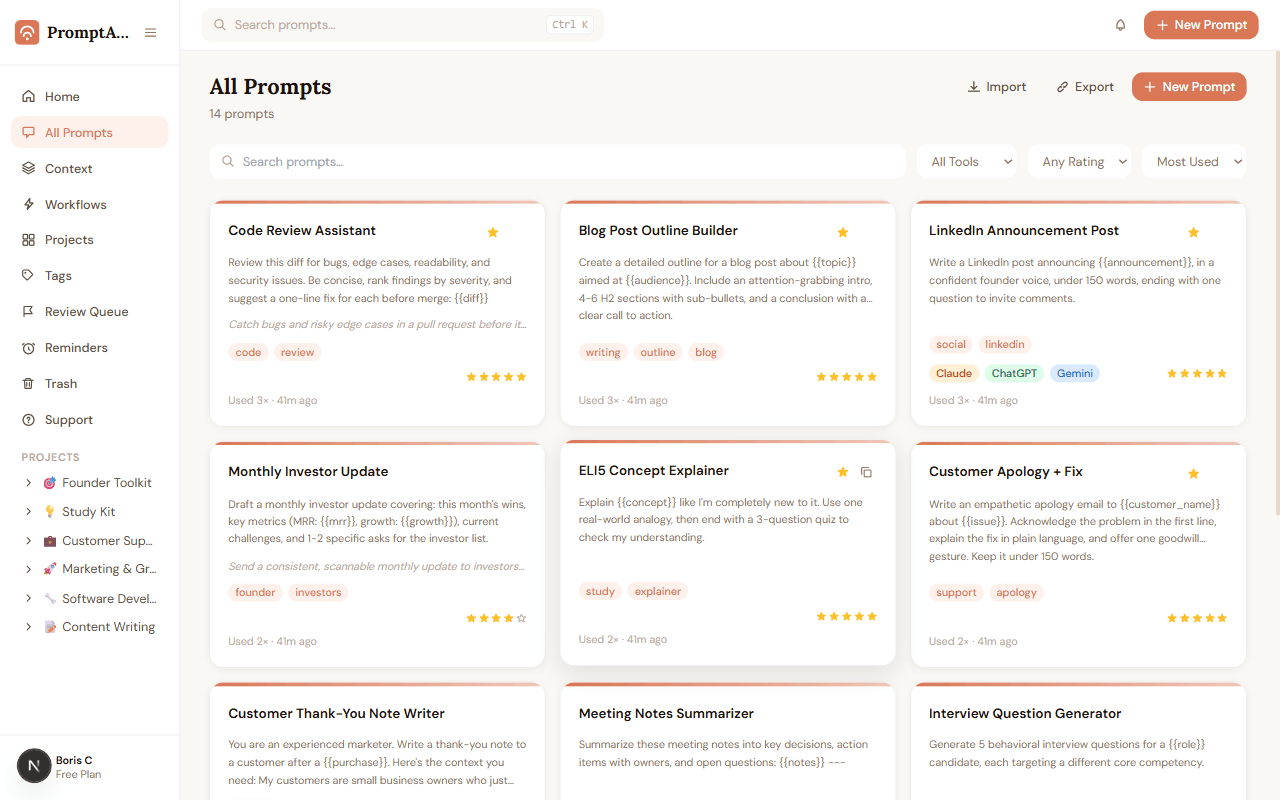This screenshot has width=1280, height=800.
Task: Toggle favorite star on LinkedIn Announcement Post
Action: (x=1193, y=232)
